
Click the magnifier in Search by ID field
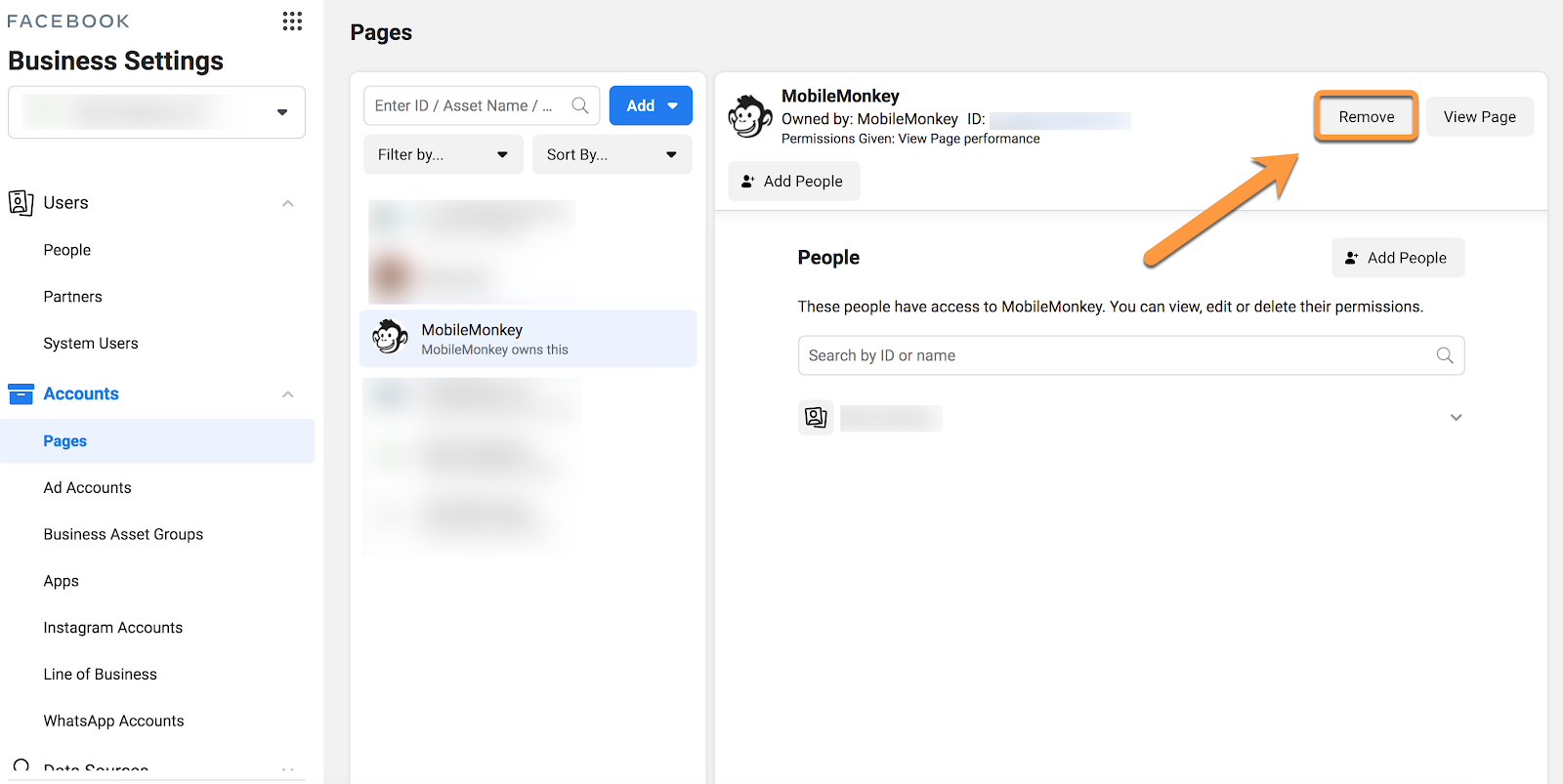pos(1445,355)
